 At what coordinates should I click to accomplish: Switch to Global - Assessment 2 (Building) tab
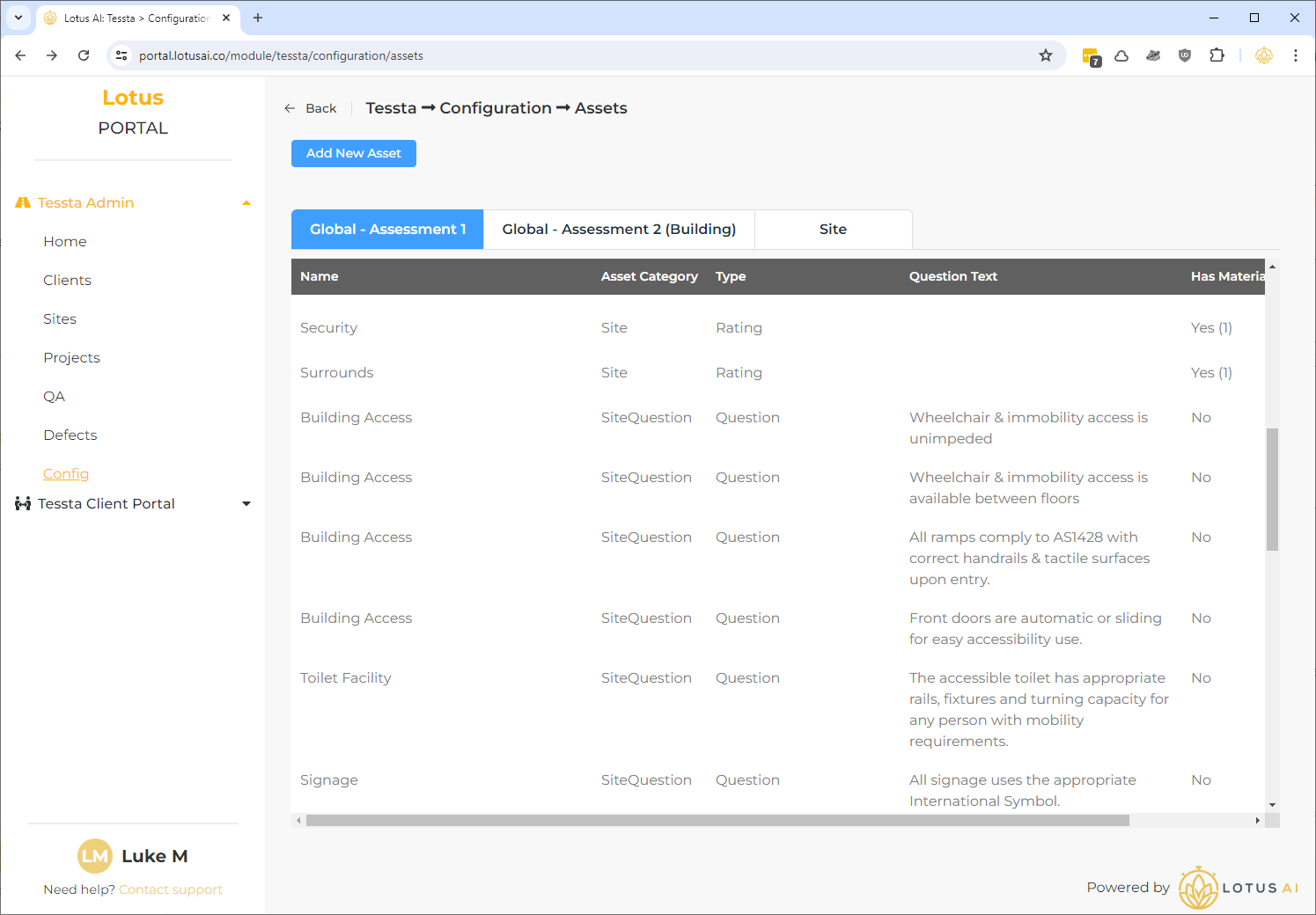[x=619, y=230]
